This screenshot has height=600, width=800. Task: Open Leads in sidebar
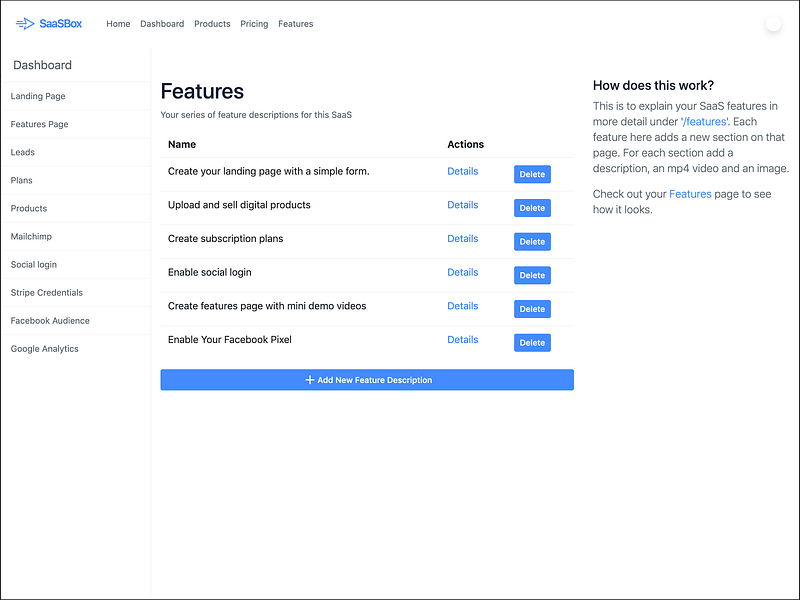tap(76, 152)
